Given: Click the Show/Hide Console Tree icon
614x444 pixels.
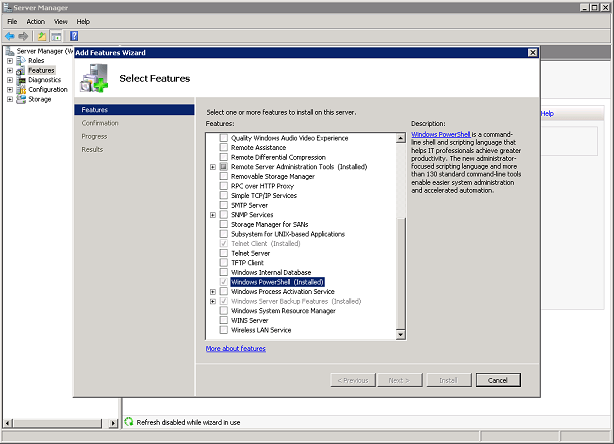Looking at the screenshot, I should click(x=57, y=36).
